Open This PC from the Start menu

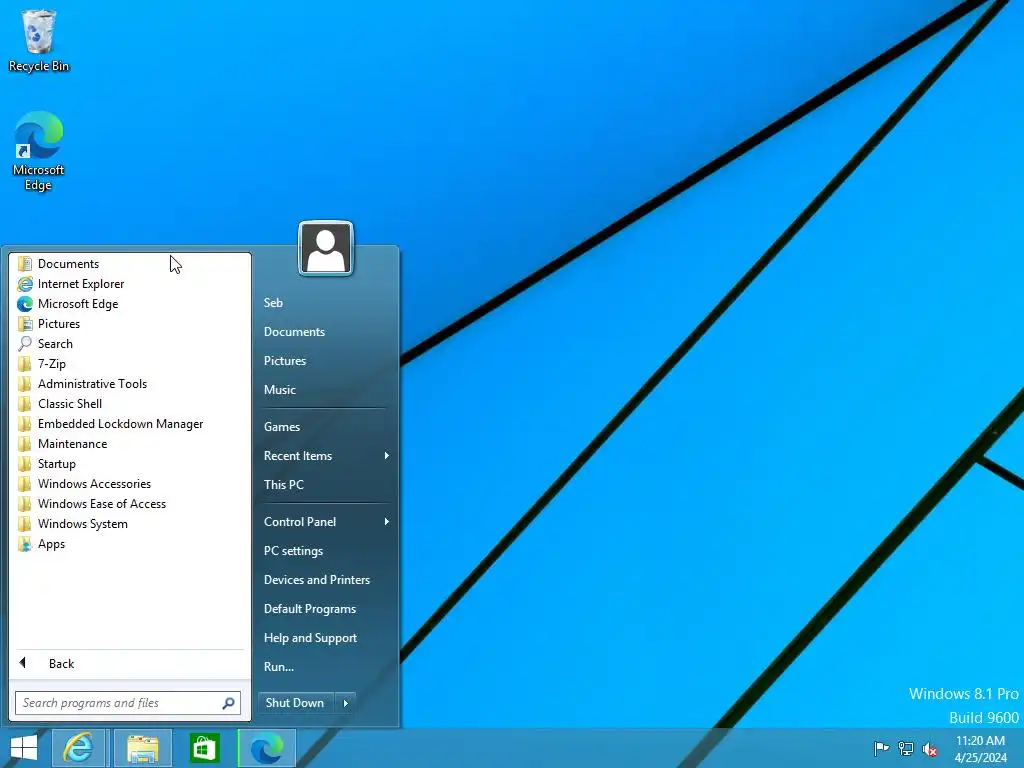(283, 485)
